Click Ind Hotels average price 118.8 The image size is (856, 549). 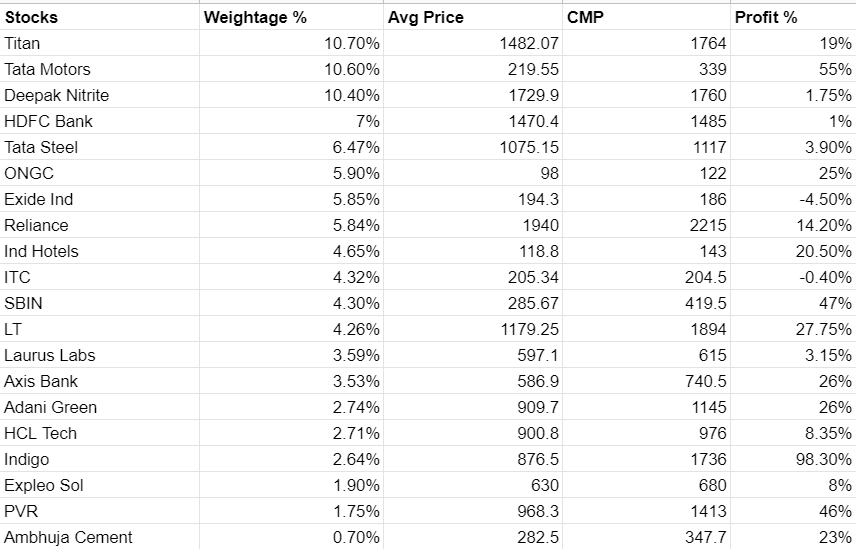(473, 251)
